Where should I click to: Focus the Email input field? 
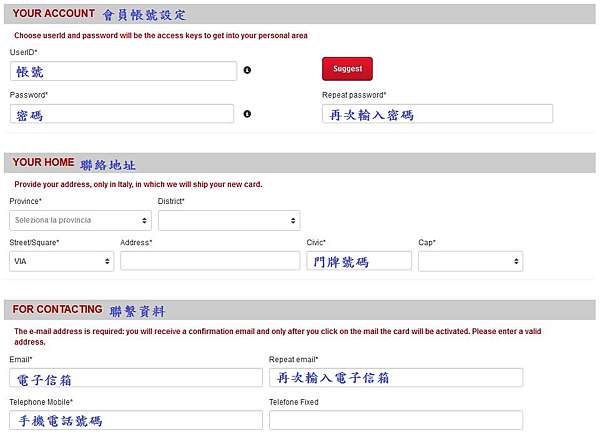[x=136, y=378]
